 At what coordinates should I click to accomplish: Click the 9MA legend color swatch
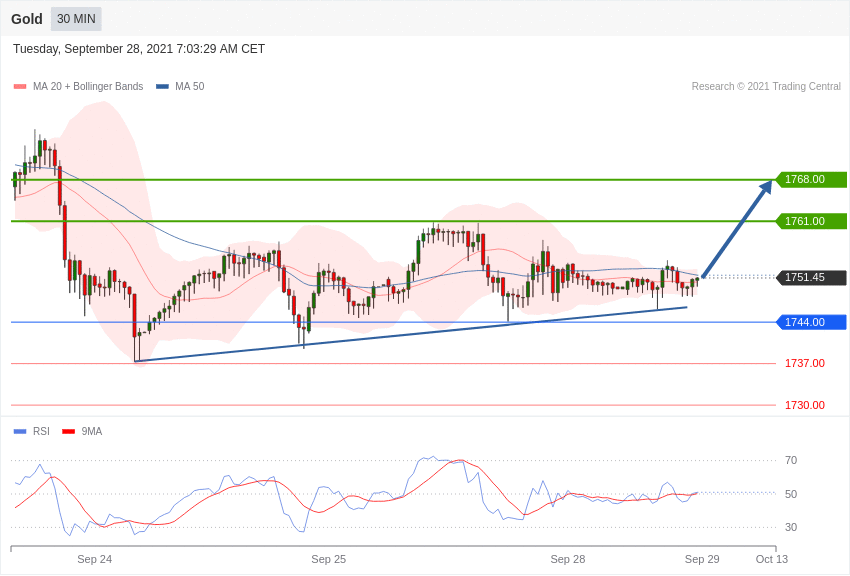coord(69,431)
